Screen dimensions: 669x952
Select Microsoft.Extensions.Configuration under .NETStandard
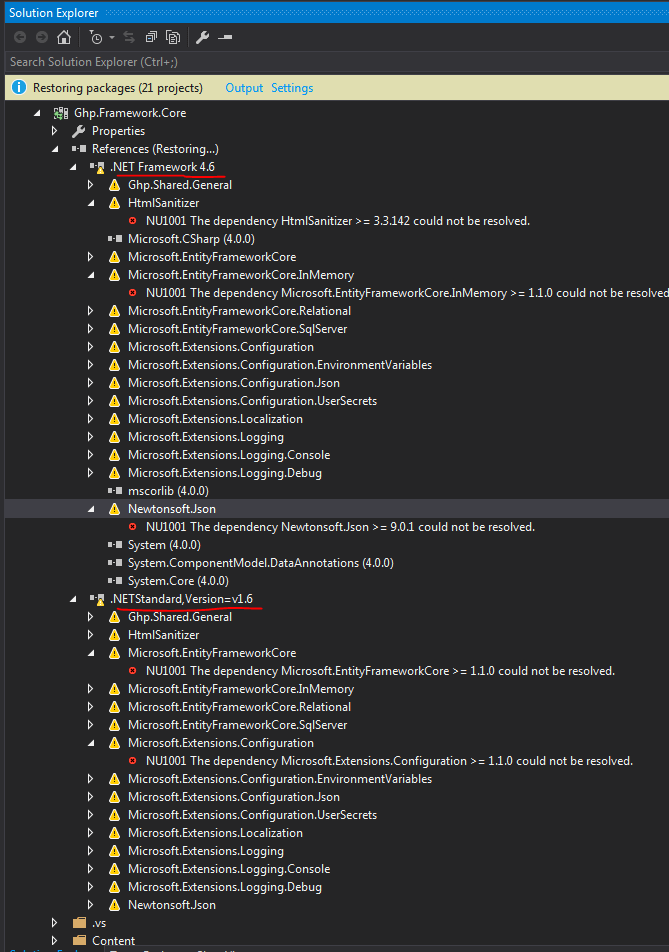tap(220, 743)
